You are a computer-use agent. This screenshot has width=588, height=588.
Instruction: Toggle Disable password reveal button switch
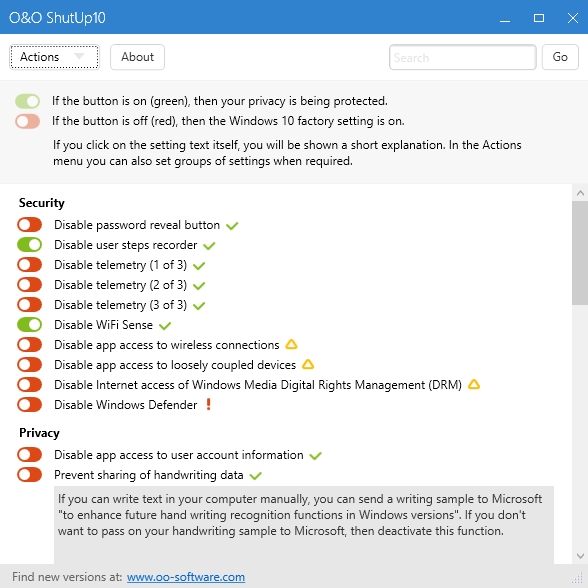(29, 225)
